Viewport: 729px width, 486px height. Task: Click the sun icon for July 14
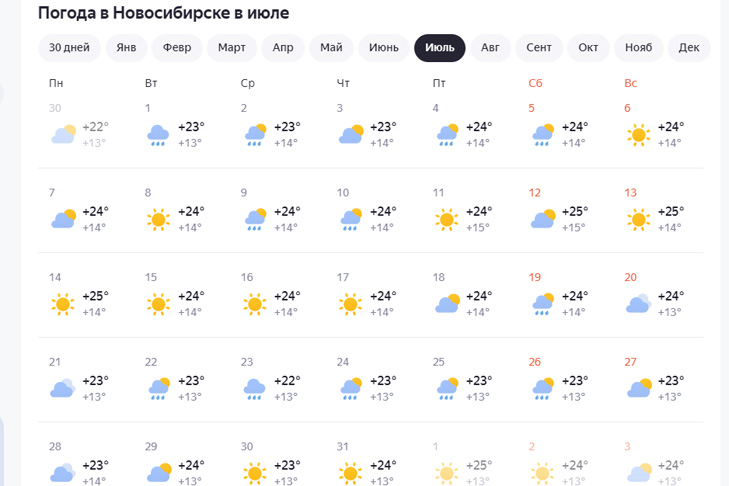click(63, 304)
